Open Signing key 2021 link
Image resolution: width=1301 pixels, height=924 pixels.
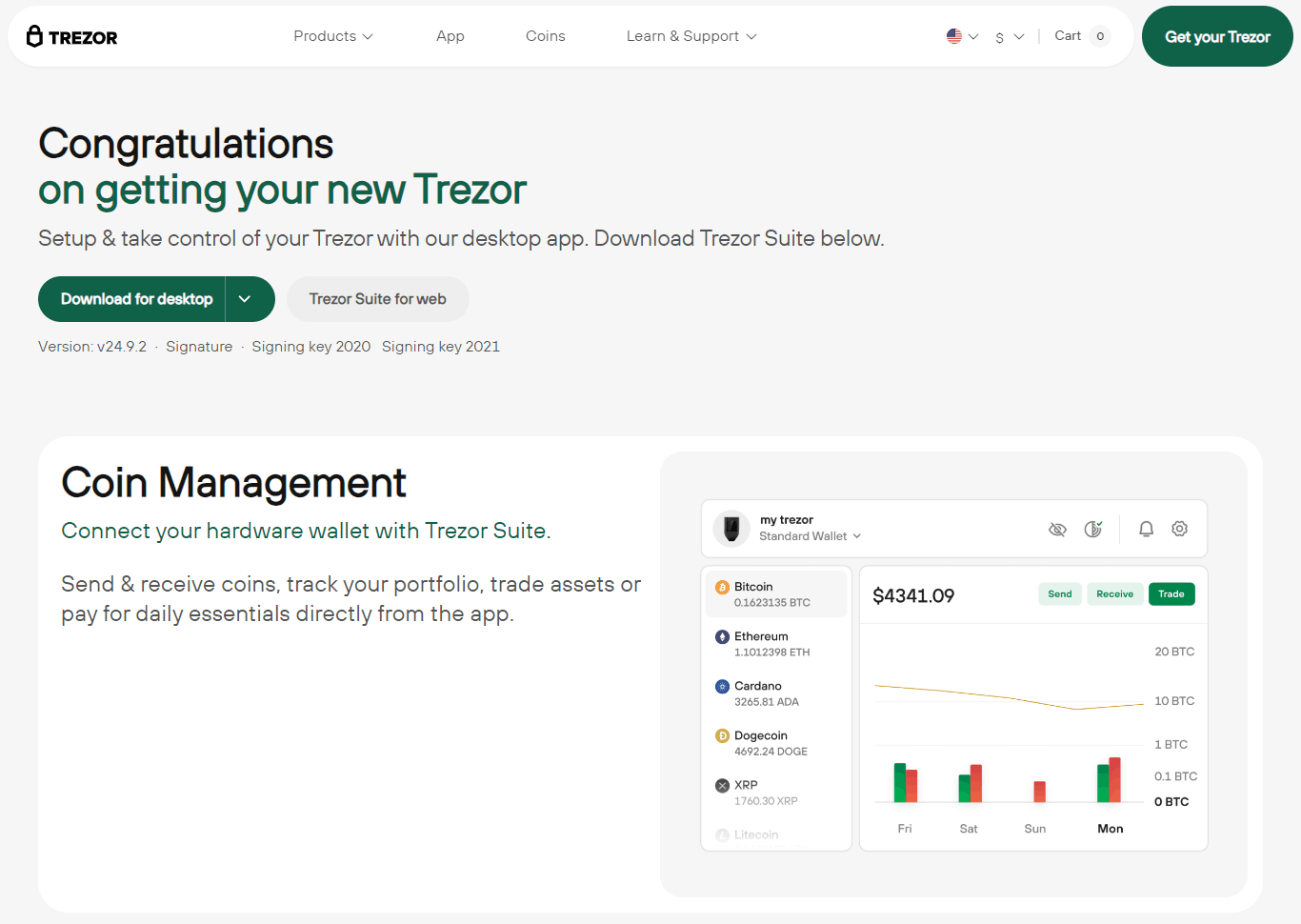click(x=441, y=347)
